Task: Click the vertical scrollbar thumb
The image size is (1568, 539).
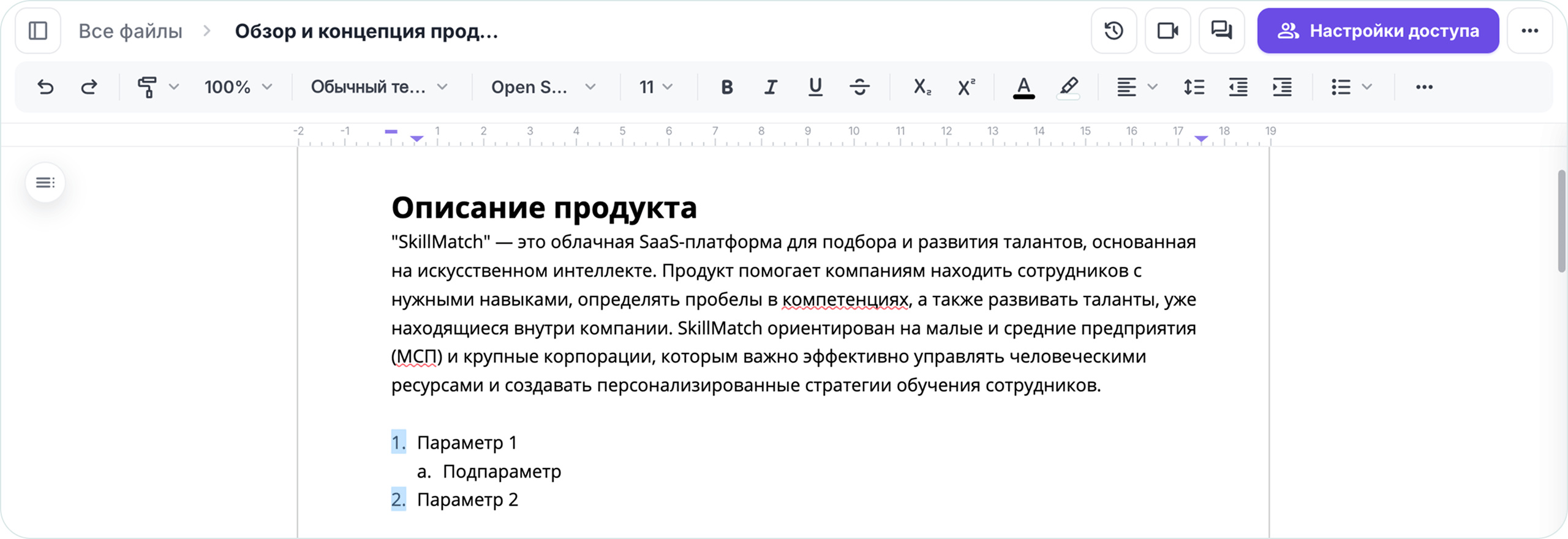Action: (x=1561, y=221)
